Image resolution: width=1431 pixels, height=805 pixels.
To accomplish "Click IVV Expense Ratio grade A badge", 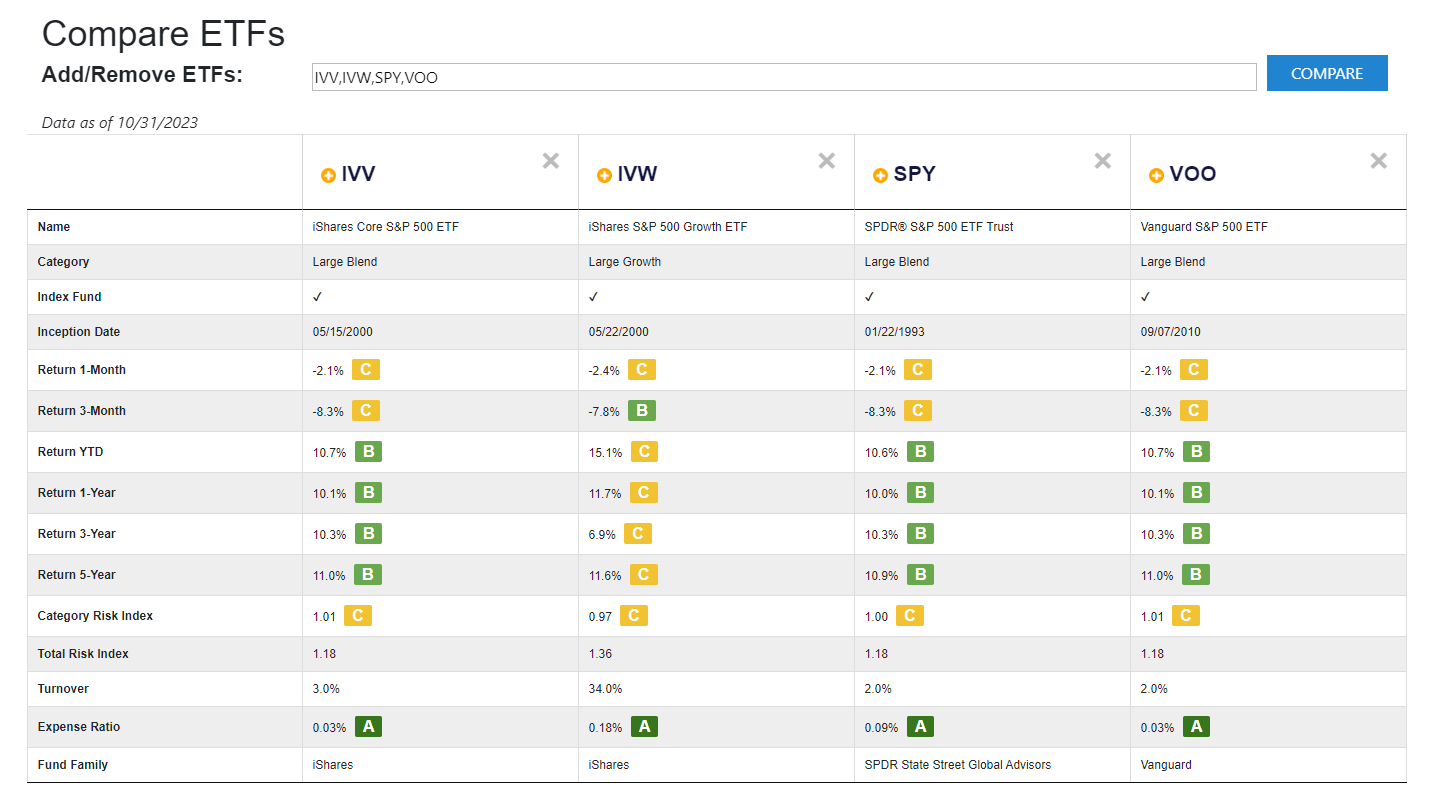I will (368, 727).
